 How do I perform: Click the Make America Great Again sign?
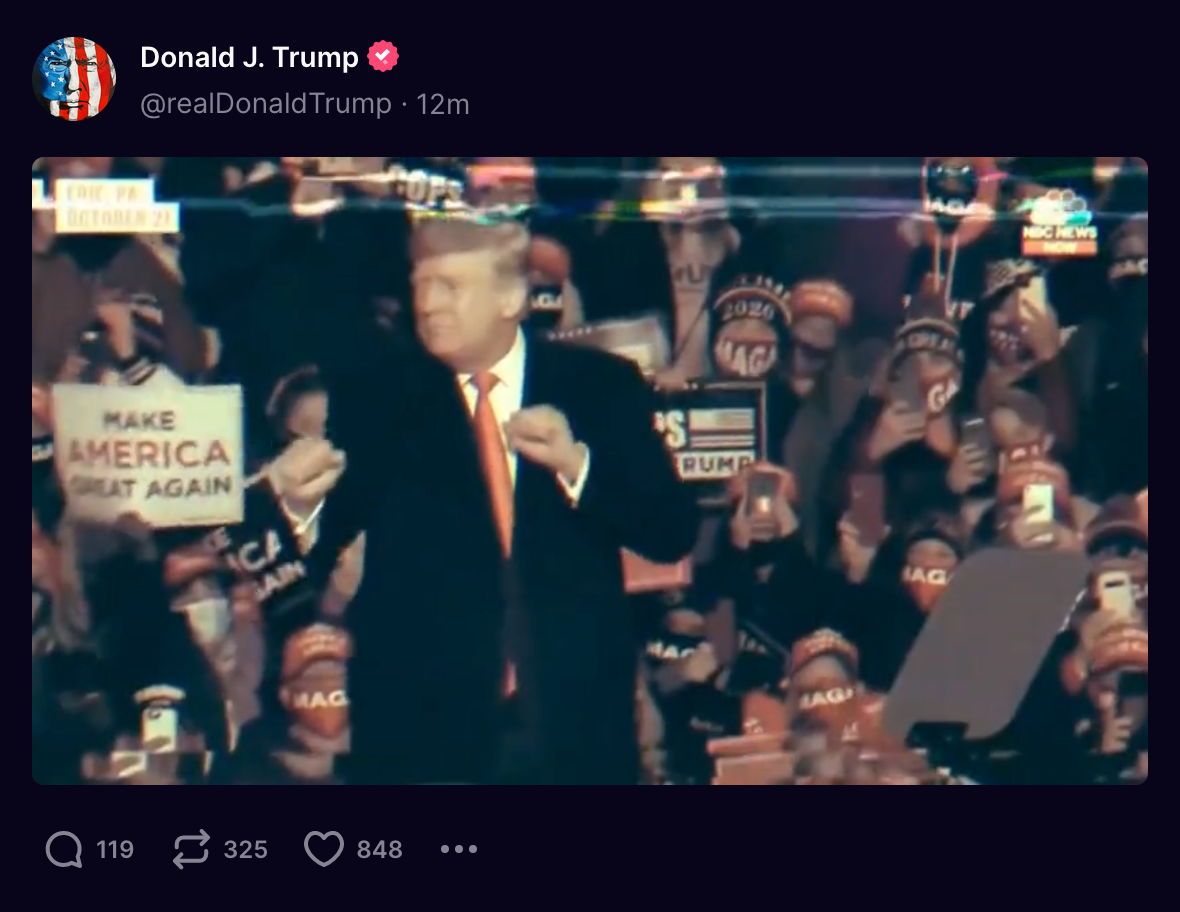tap(148, 454)
